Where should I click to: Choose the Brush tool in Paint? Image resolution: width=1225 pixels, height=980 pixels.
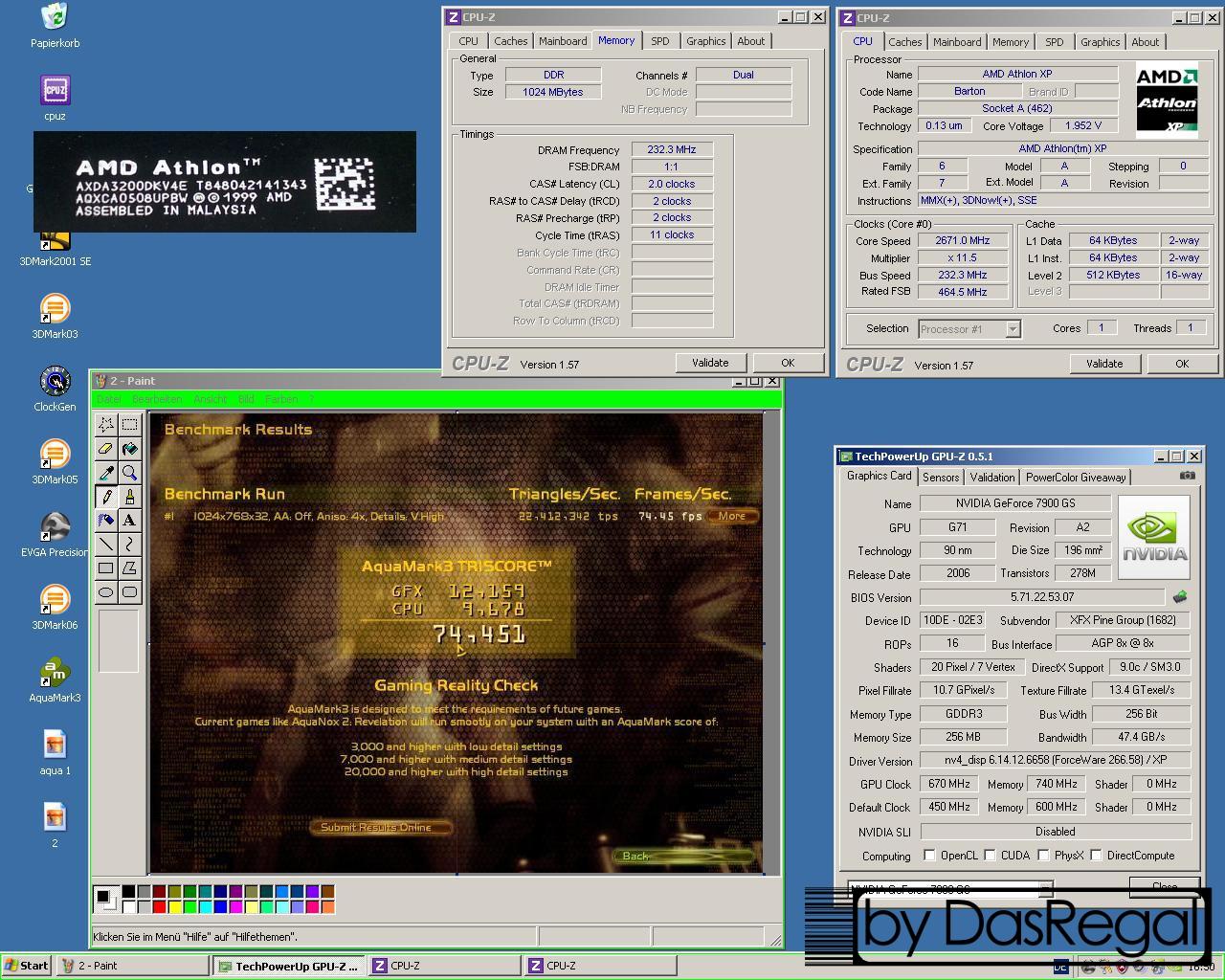pyautogui.click(x=129, y=496)
